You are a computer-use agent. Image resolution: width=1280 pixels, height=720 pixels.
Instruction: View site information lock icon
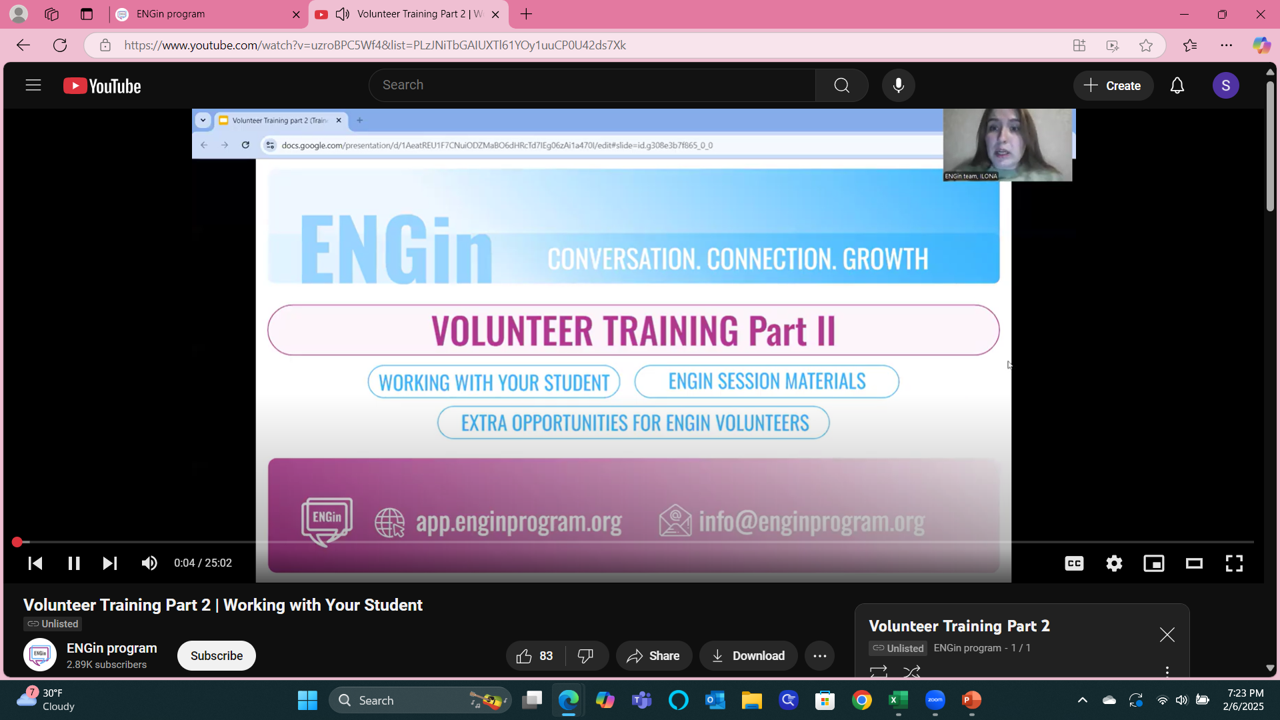(105, 45)
